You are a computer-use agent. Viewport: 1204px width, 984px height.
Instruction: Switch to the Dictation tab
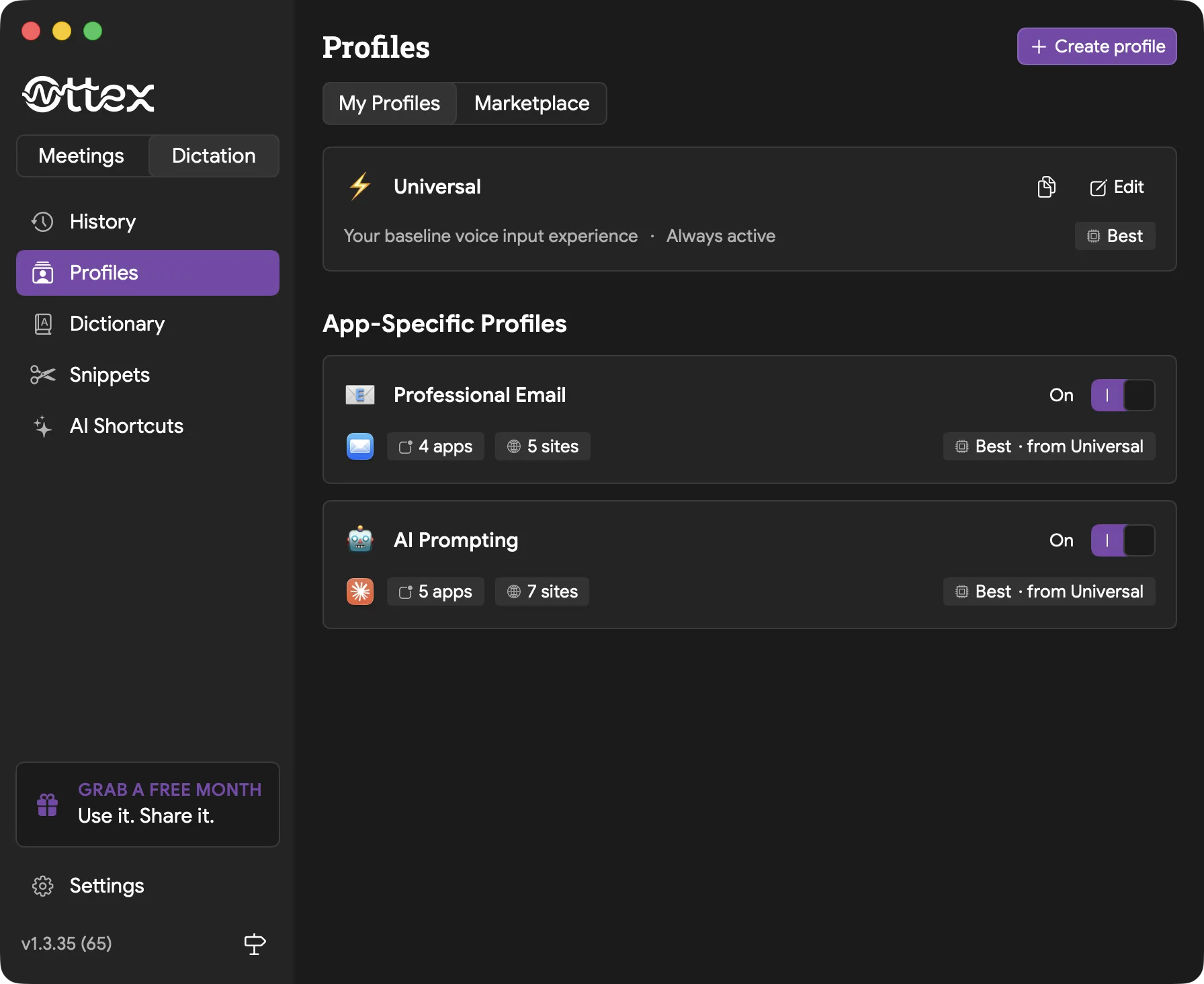tap(214, 156)
